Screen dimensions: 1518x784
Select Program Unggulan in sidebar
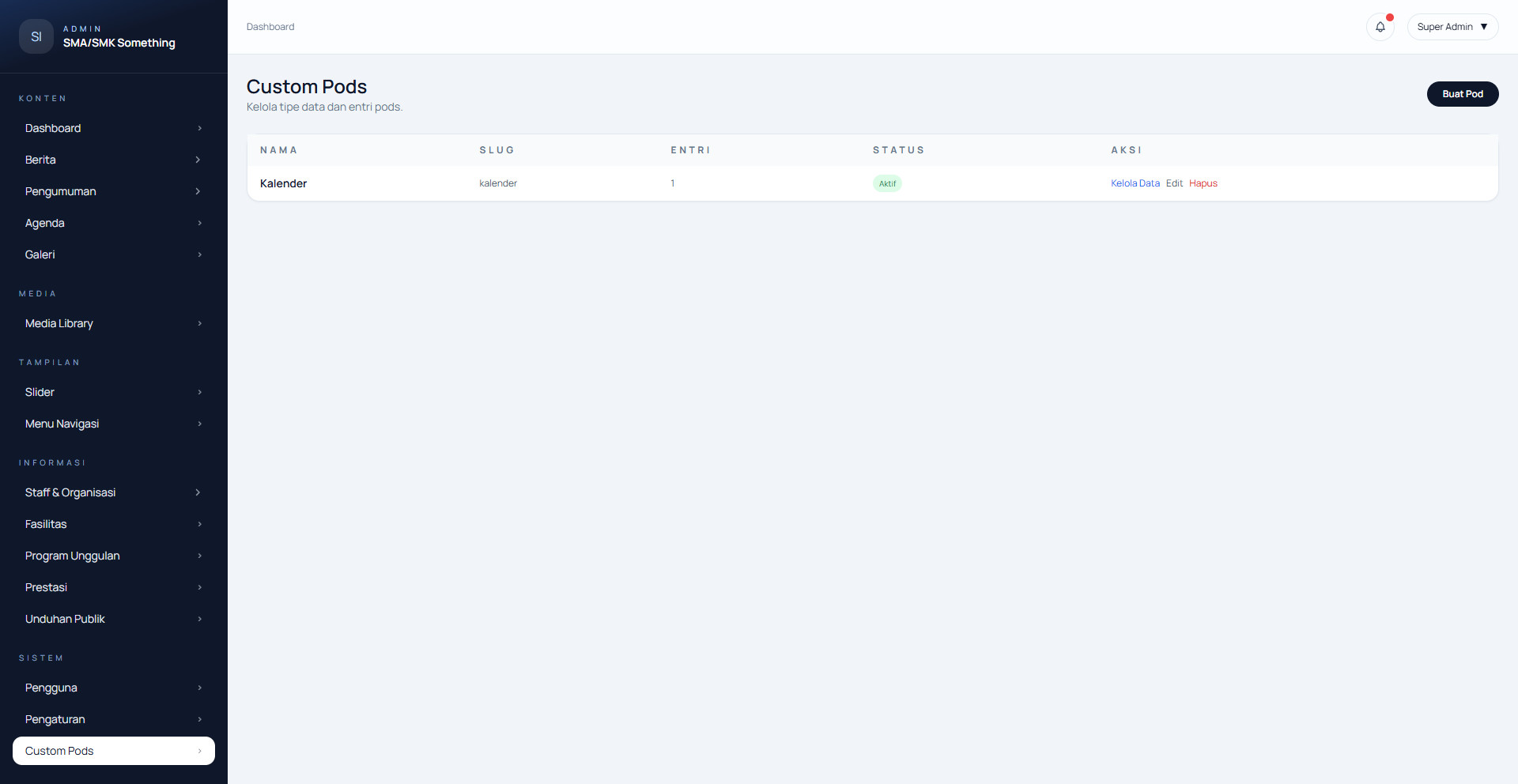114,556
